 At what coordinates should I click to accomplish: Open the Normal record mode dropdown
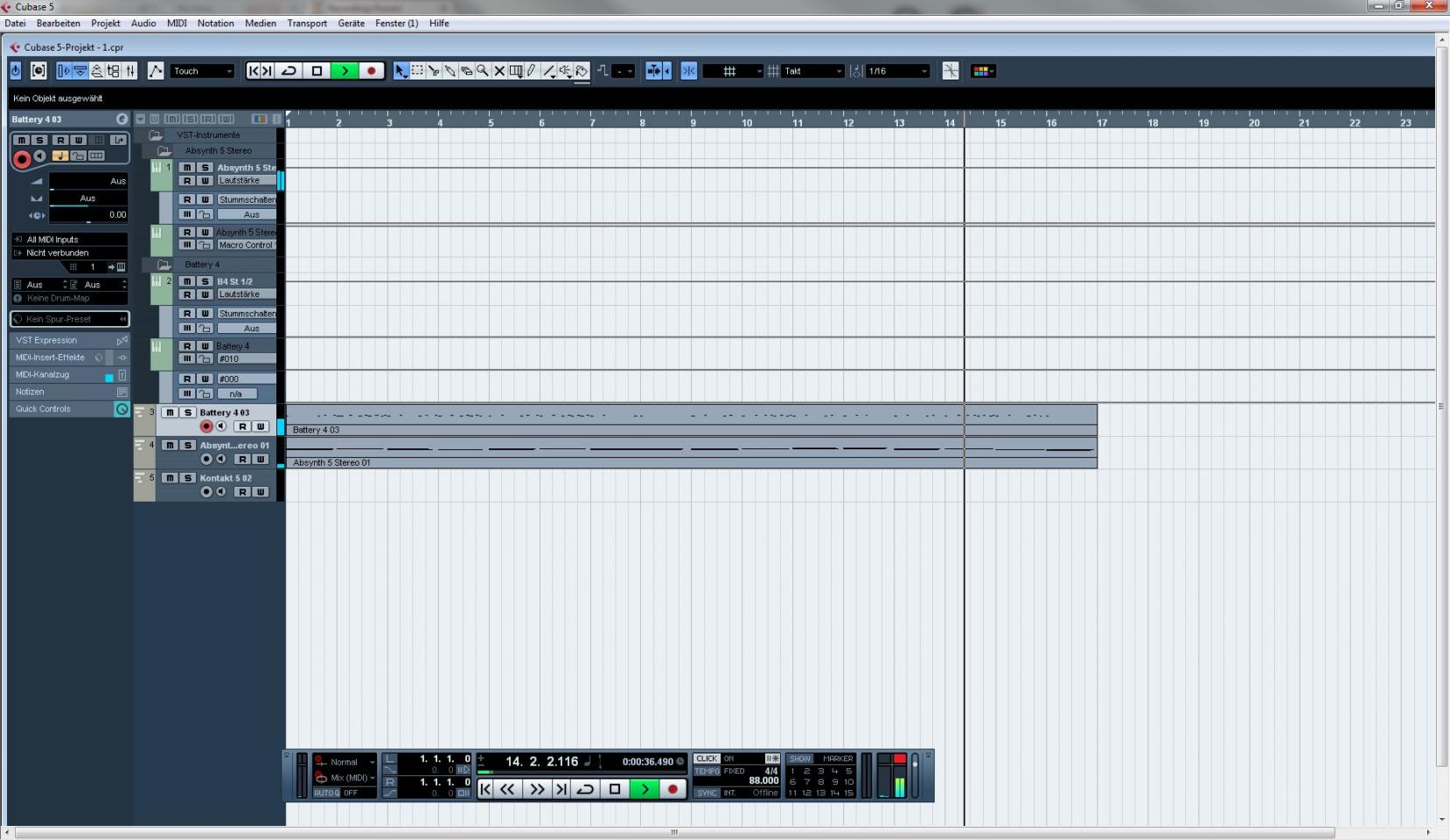click(x=345, y=762)
